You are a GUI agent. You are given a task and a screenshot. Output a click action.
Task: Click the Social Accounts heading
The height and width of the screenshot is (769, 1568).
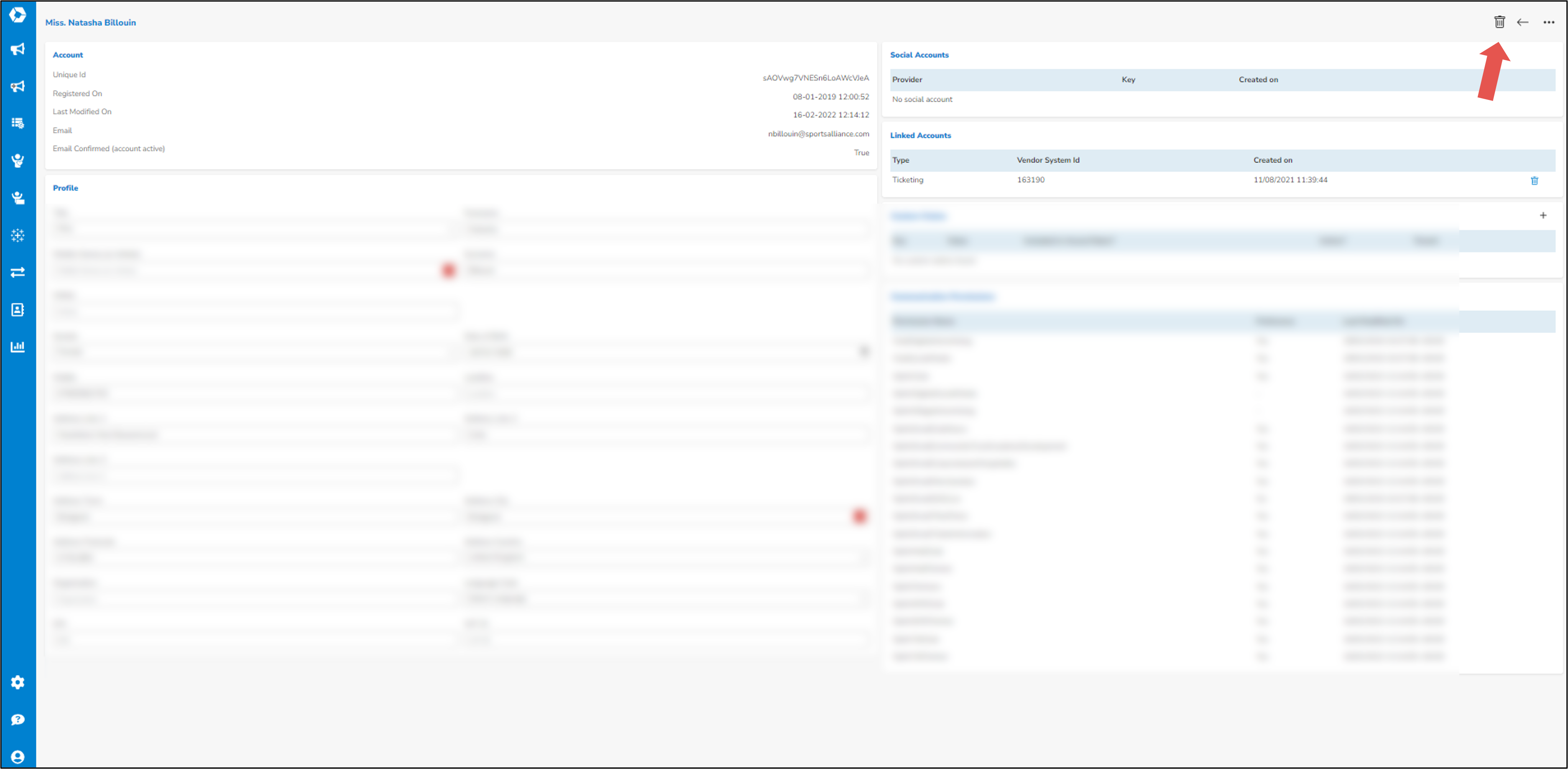click(919, 55)
